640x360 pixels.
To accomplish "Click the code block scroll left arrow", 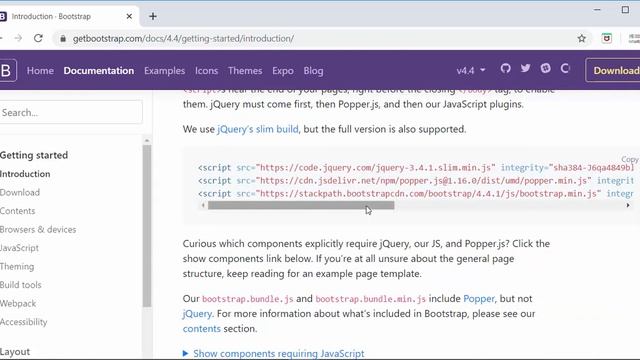I will pyautogui.click(x=203, y=205).
